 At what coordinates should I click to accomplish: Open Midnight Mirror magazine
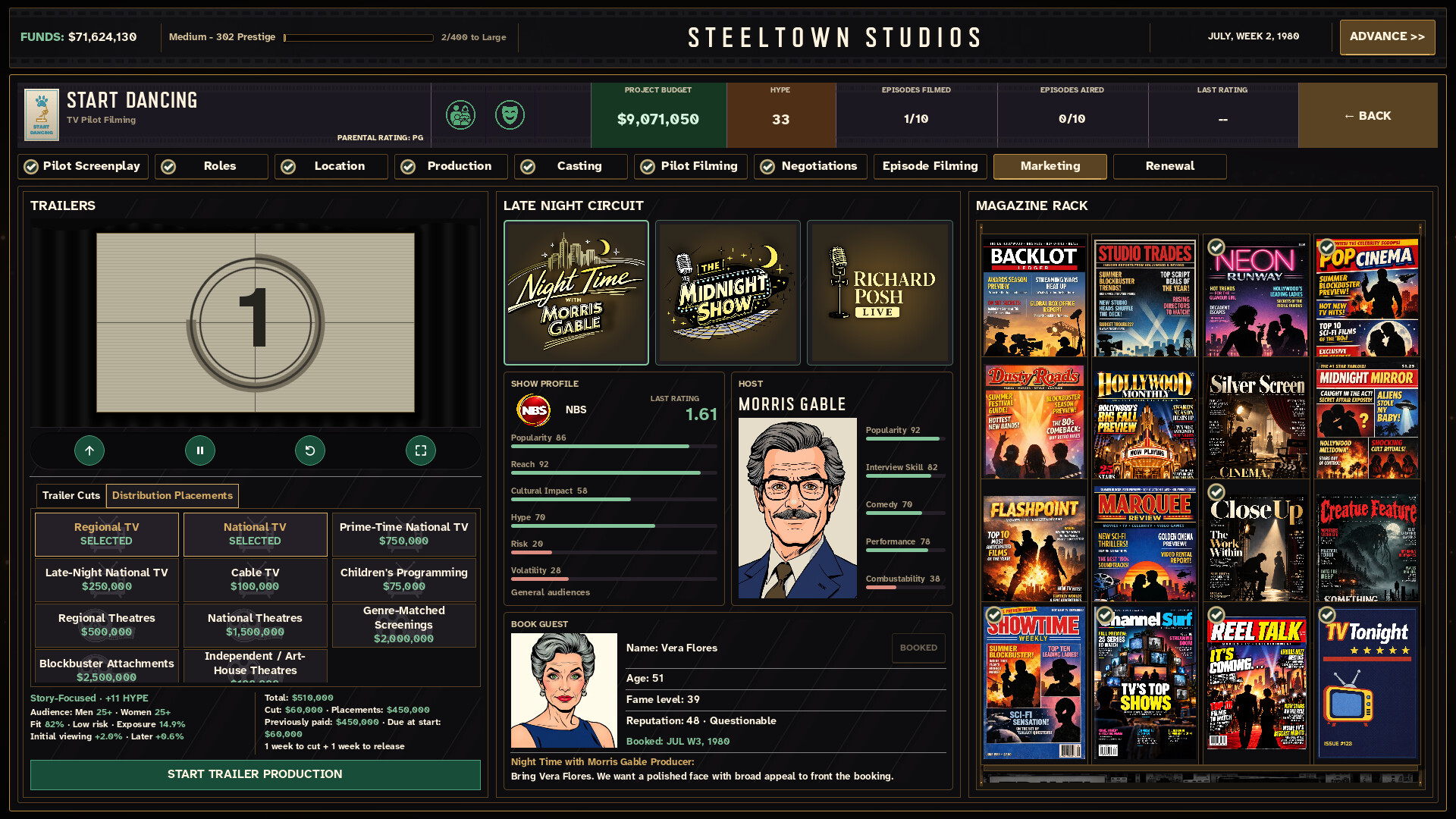(x=1367, y=421)
